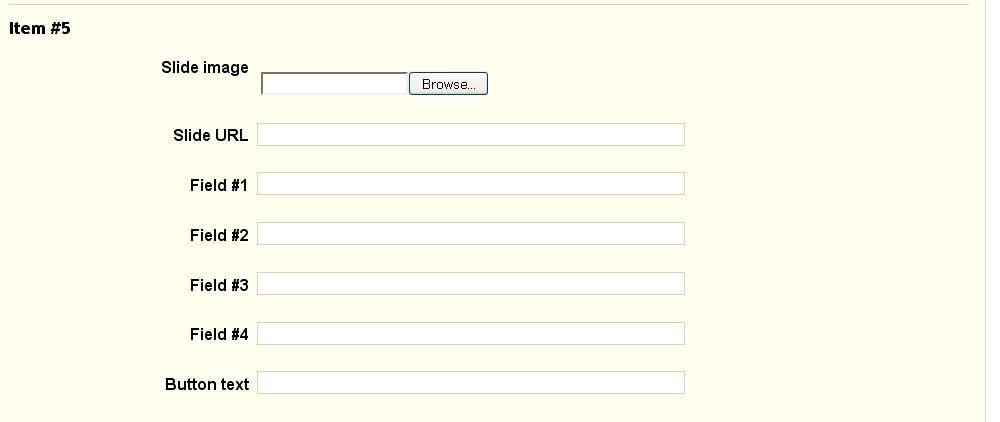
Task: Place cursor in Field #3 input
Action: [x=470, y=284]
